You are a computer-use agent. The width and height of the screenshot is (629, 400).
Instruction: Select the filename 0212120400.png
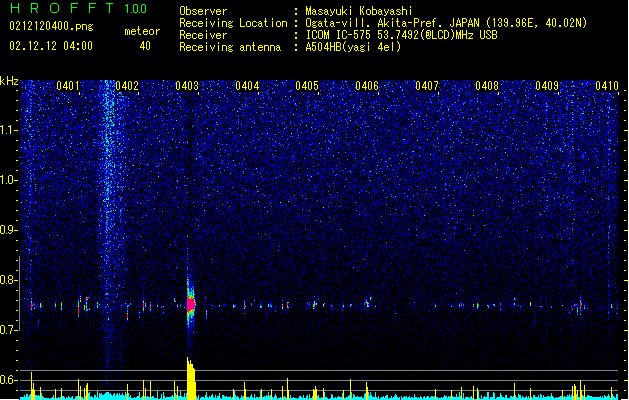(x=51, y=27)
